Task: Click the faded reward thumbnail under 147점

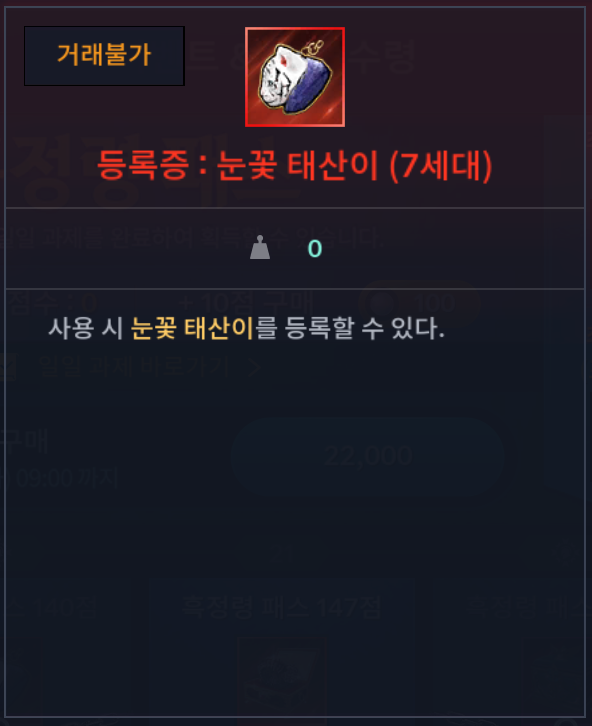Action: pyautogui.click(x=281, y=677)
